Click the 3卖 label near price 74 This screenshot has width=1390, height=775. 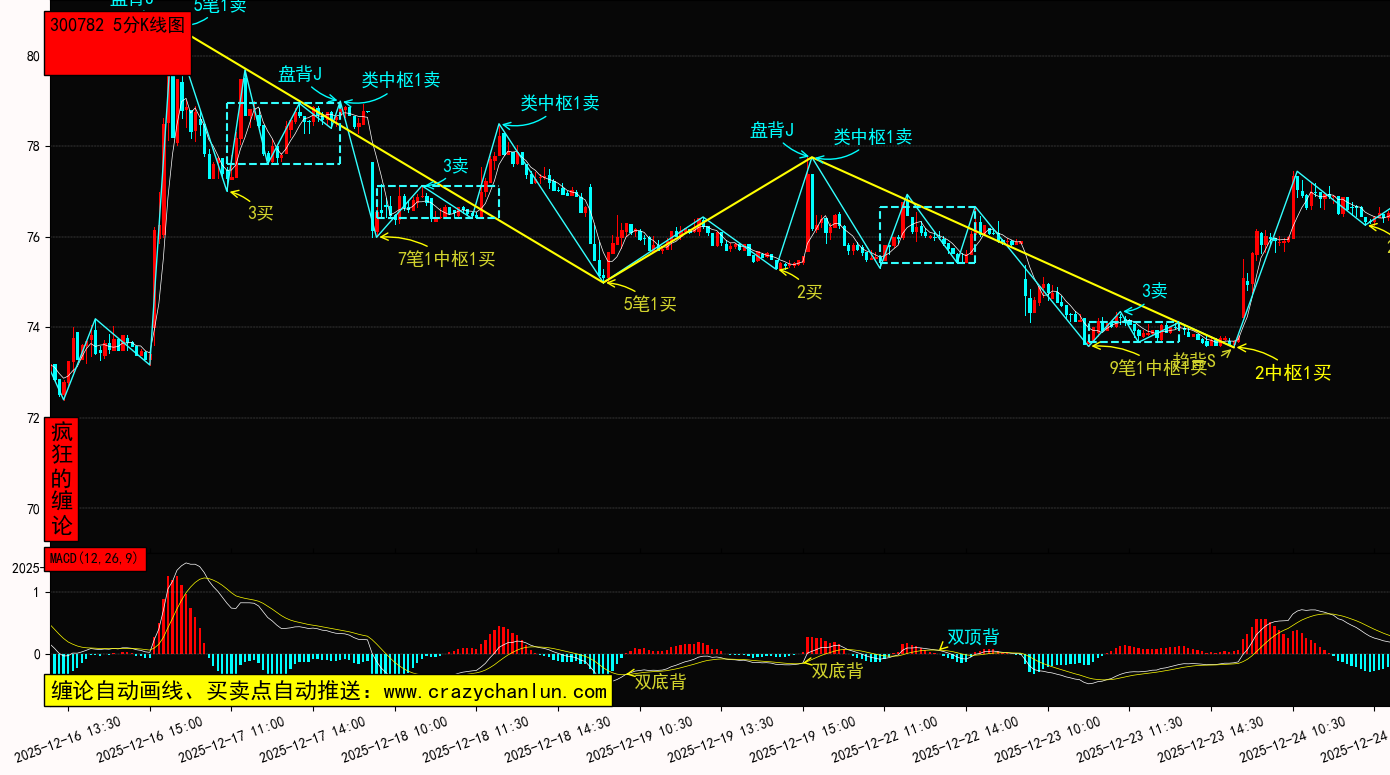[x=1154, y=291]
